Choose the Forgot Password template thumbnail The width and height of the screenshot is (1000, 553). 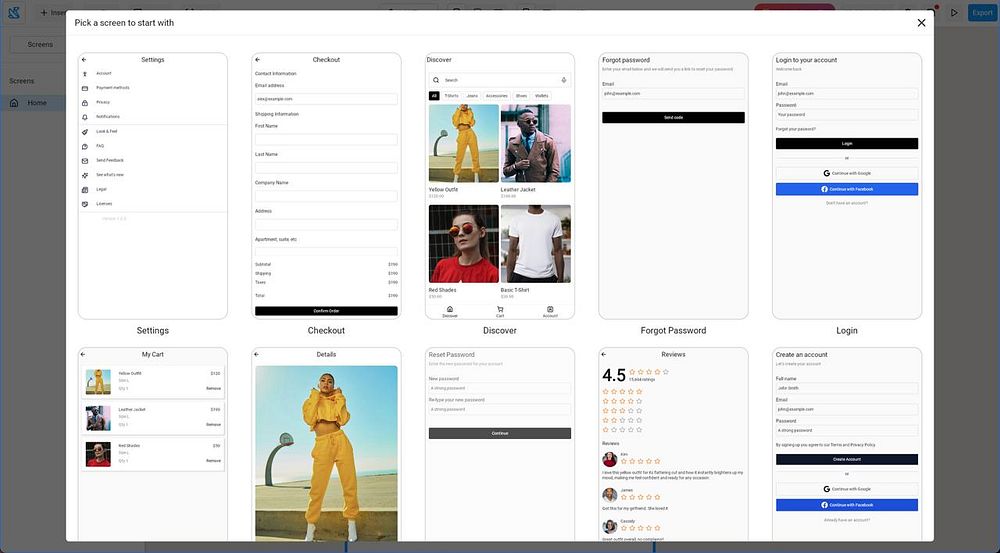click(673, 186)
